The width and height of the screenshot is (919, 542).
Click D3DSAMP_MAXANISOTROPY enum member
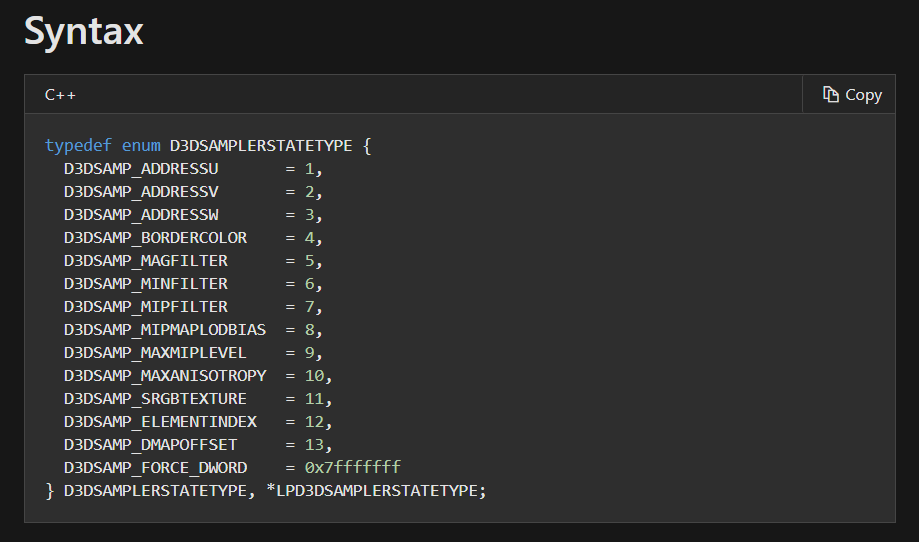(165, 376)
